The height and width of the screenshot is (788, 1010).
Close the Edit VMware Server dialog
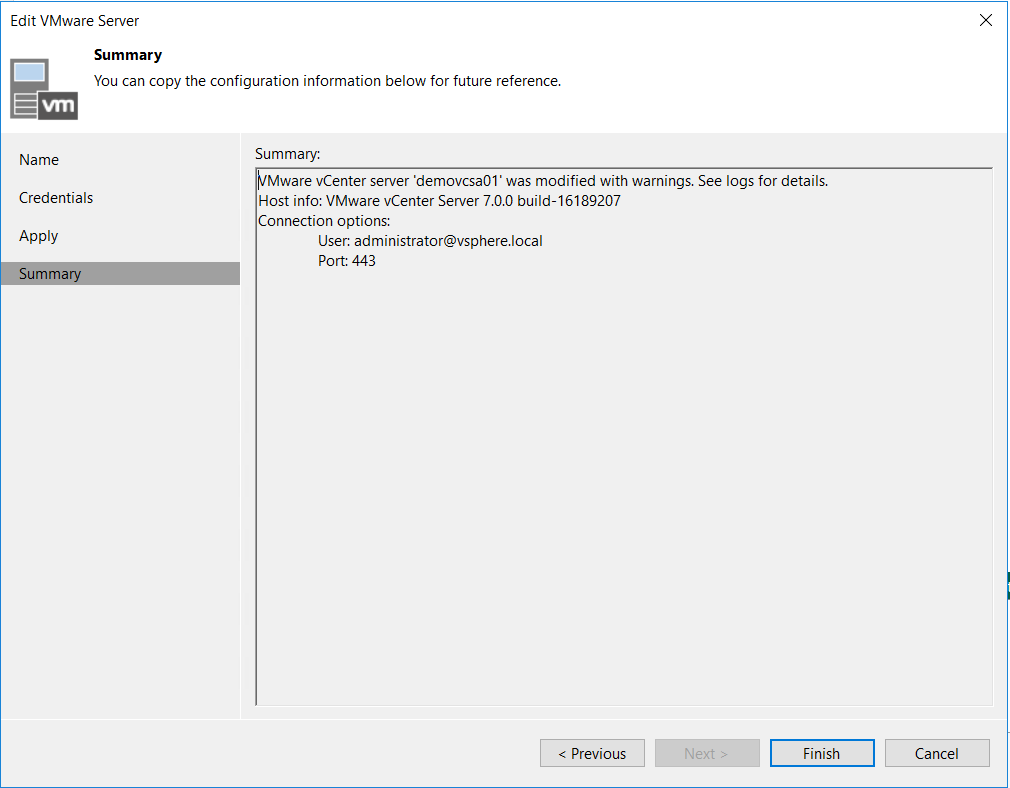click(986, 21)
